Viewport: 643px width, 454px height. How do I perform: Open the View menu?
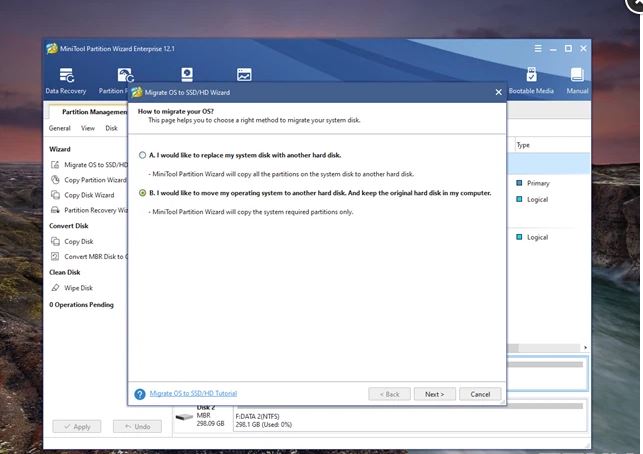point(88,128)
